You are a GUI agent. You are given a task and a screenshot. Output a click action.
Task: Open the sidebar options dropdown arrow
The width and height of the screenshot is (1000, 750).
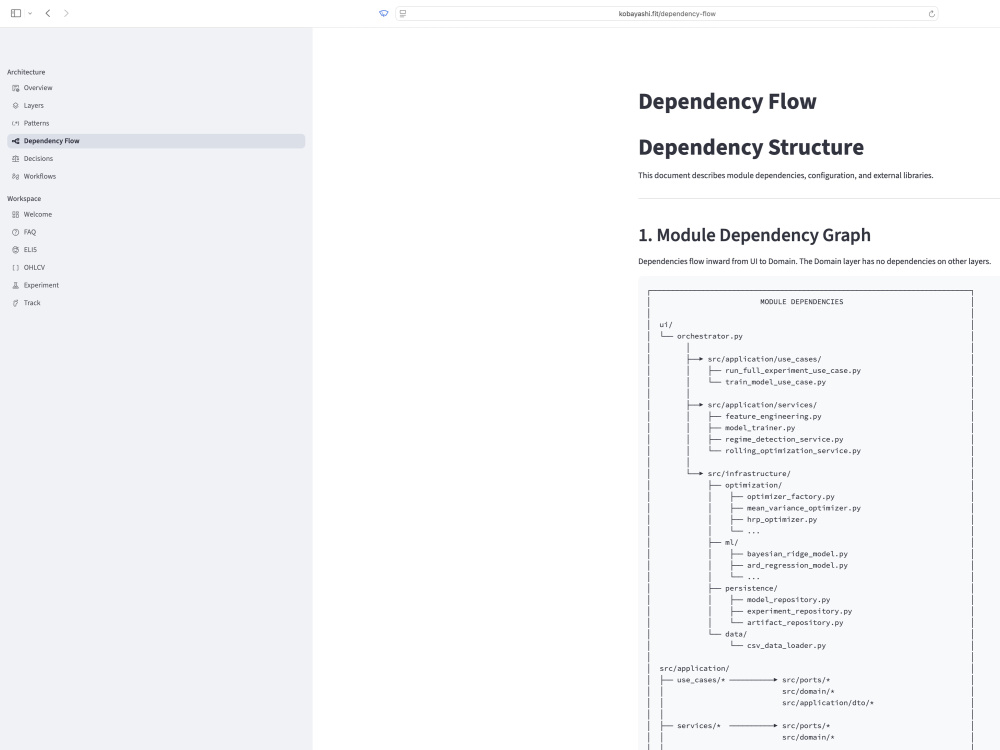point(30,13)
